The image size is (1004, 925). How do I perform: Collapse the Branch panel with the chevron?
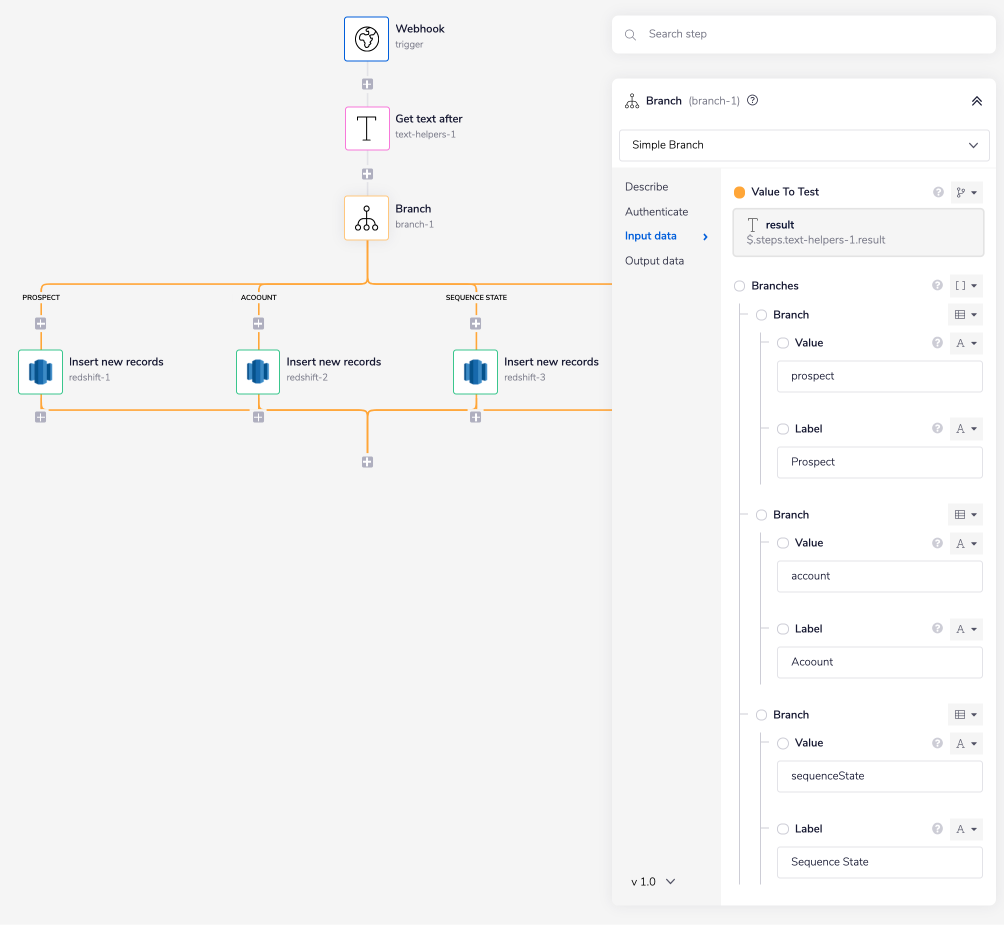[x=977, y=100]
